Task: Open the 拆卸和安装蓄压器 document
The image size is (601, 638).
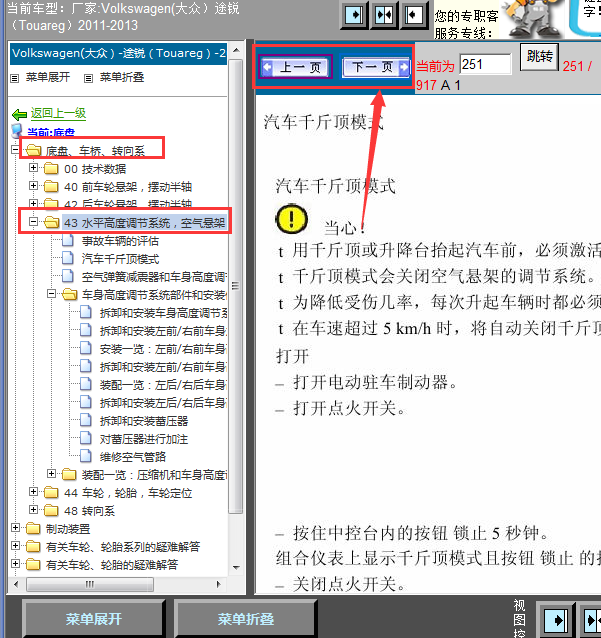Action: click(144, 421)
